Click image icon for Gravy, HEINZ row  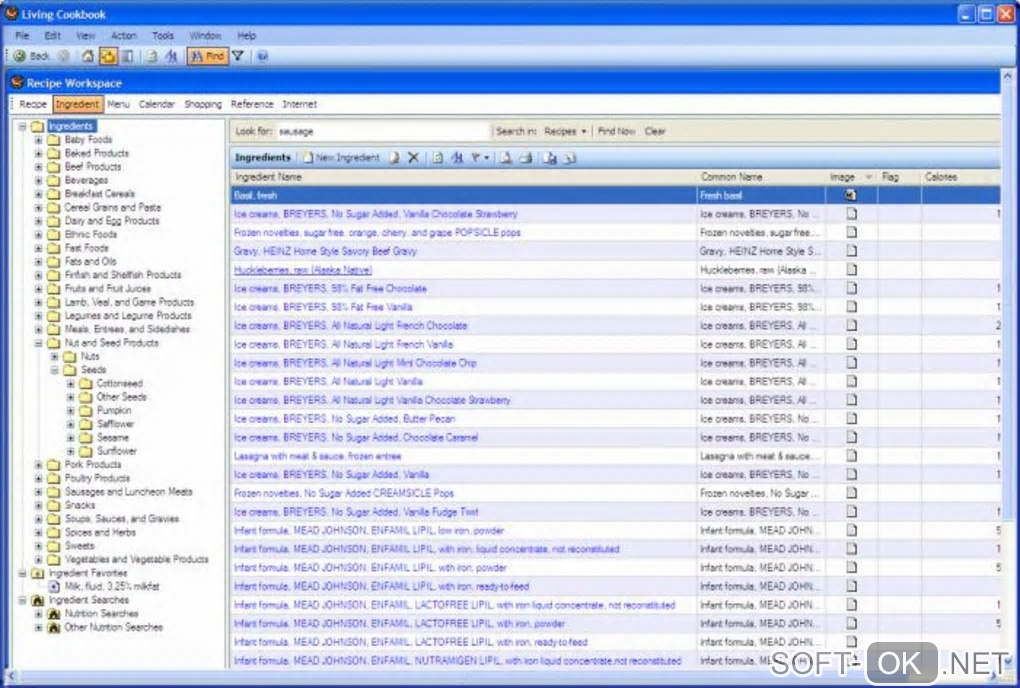tap(852, 251)
